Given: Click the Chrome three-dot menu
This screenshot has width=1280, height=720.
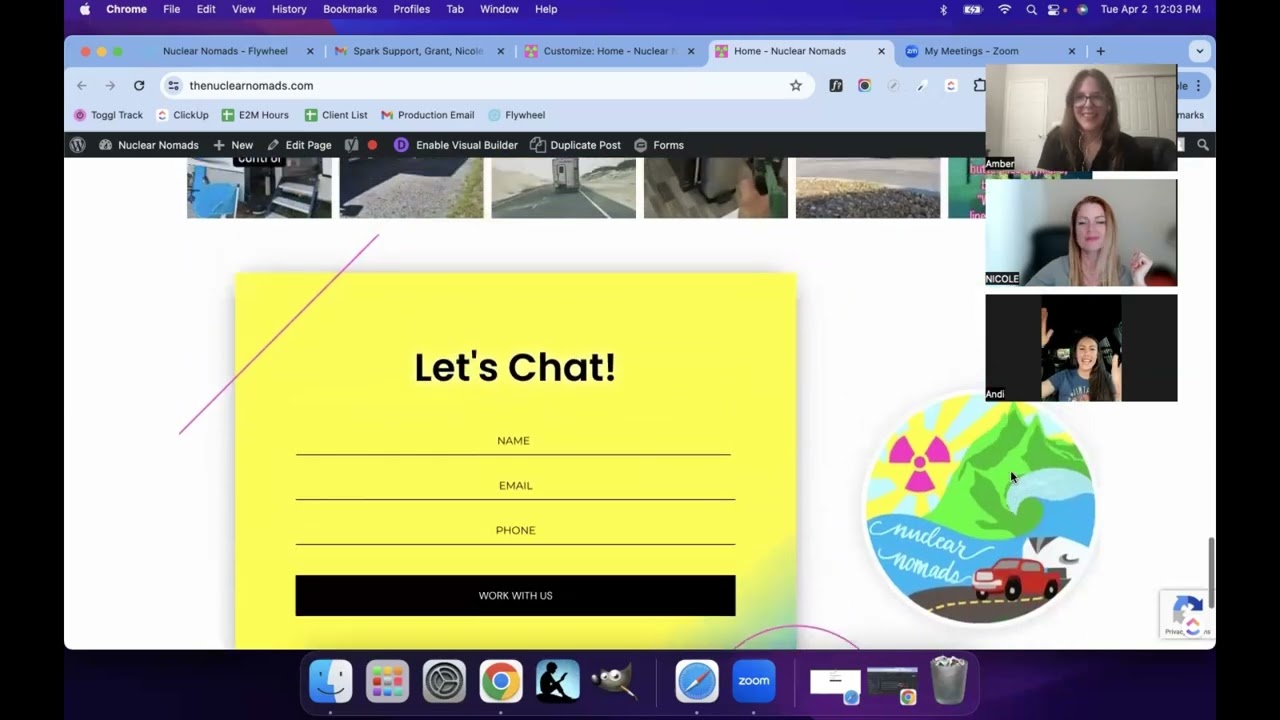Looking at the screenshot, I should (x=1198, y=86).
